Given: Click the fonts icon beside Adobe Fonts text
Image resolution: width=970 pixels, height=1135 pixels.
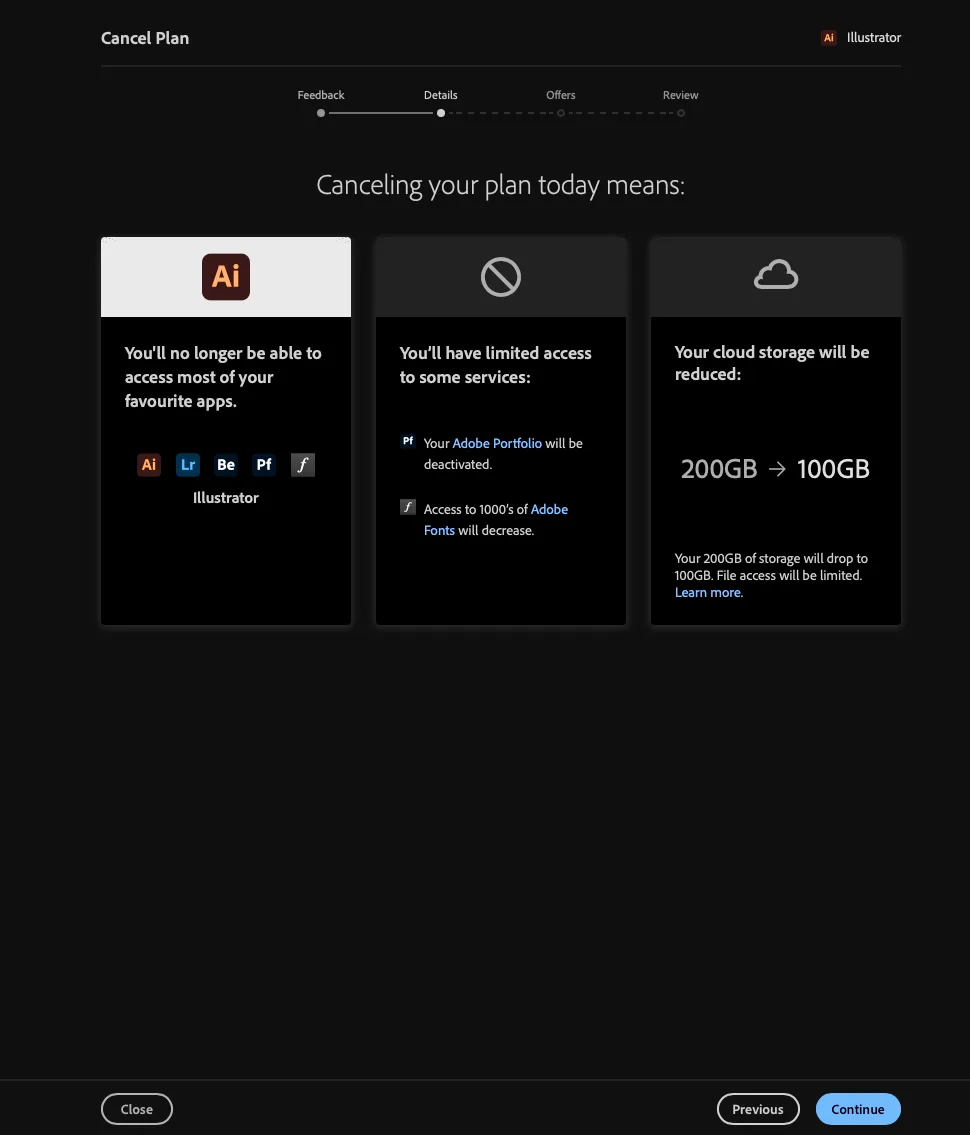Looking at the screenshot, I should point(408,507).
